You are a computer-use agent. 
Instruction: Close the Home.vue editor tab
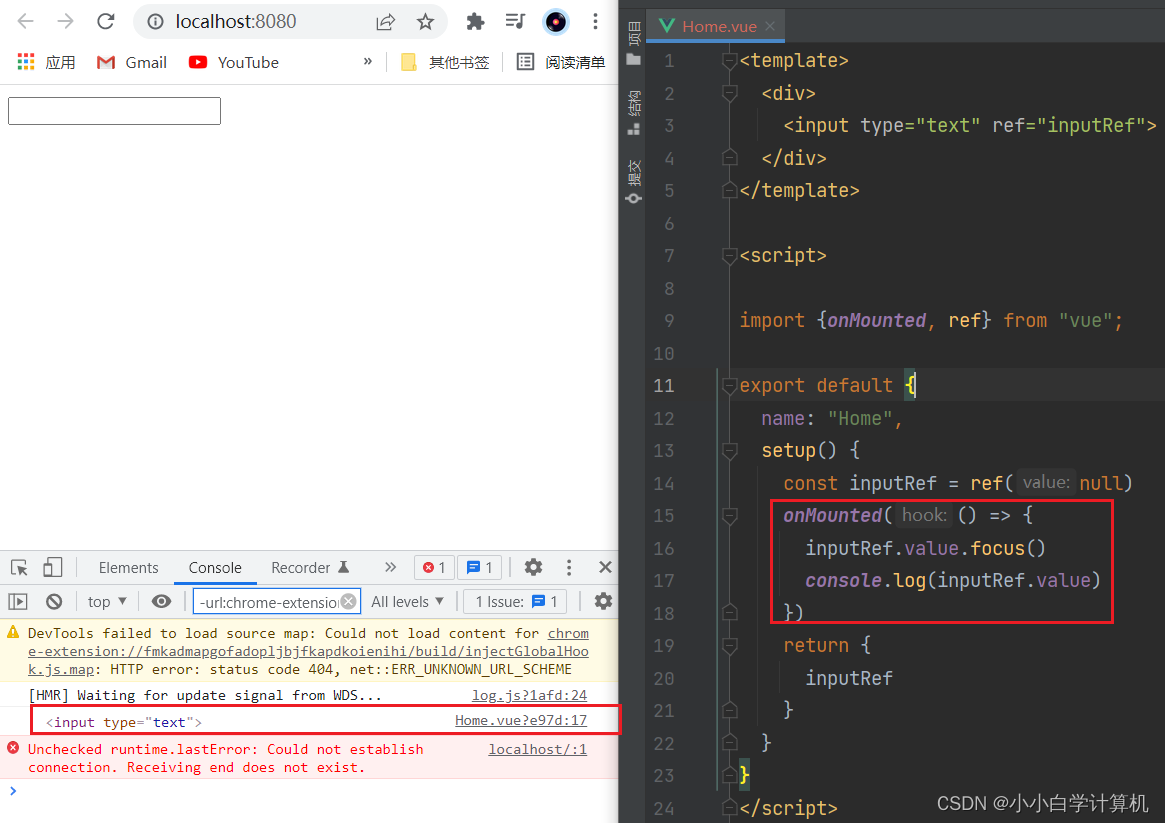(x=770, y=26)
